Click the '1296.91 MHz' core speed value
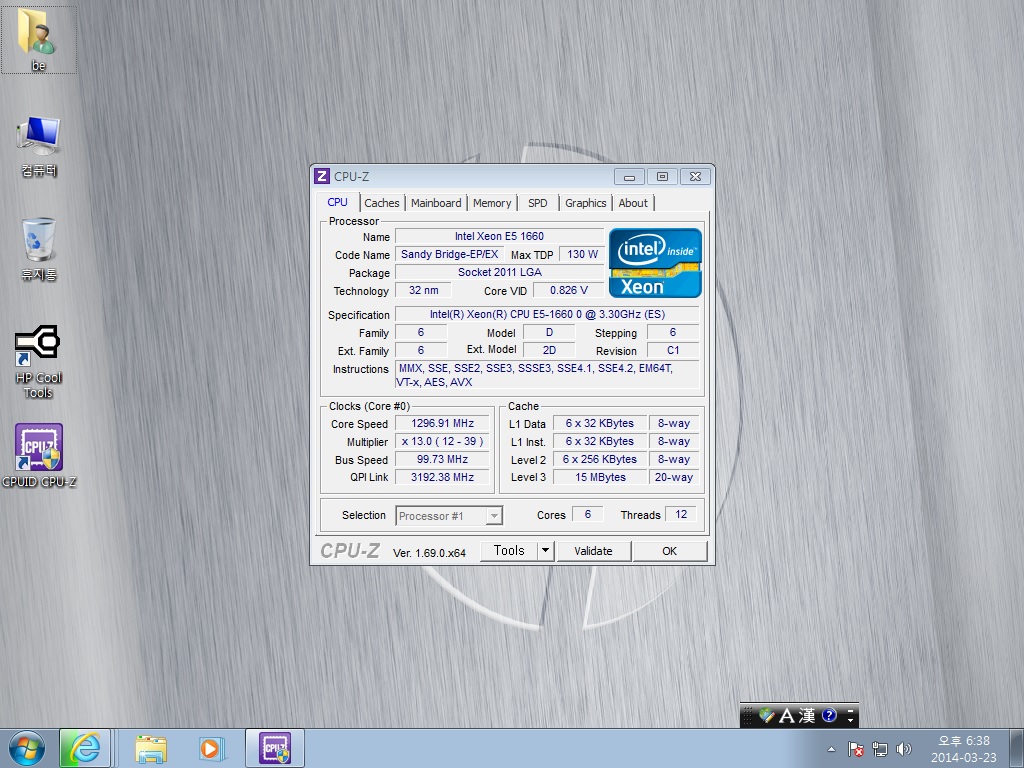The image size is (1024, 768). (442, 424)
